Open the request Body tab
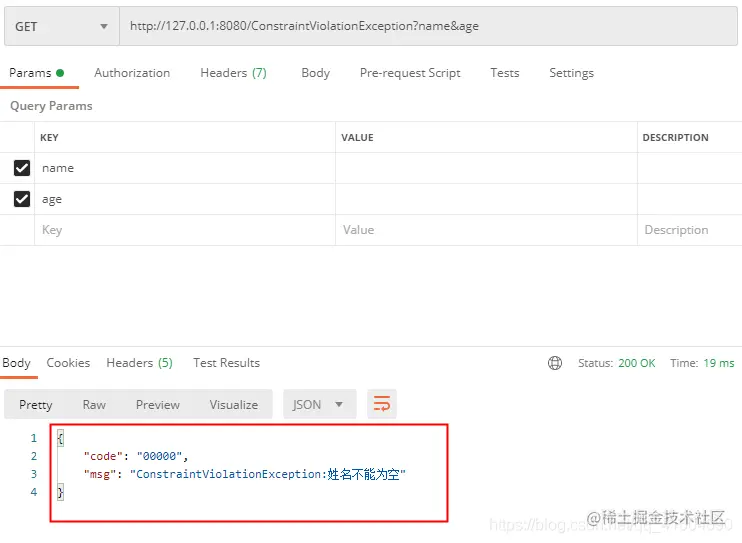The width and height of the screenshot is (742, 543). click(315, 73)
